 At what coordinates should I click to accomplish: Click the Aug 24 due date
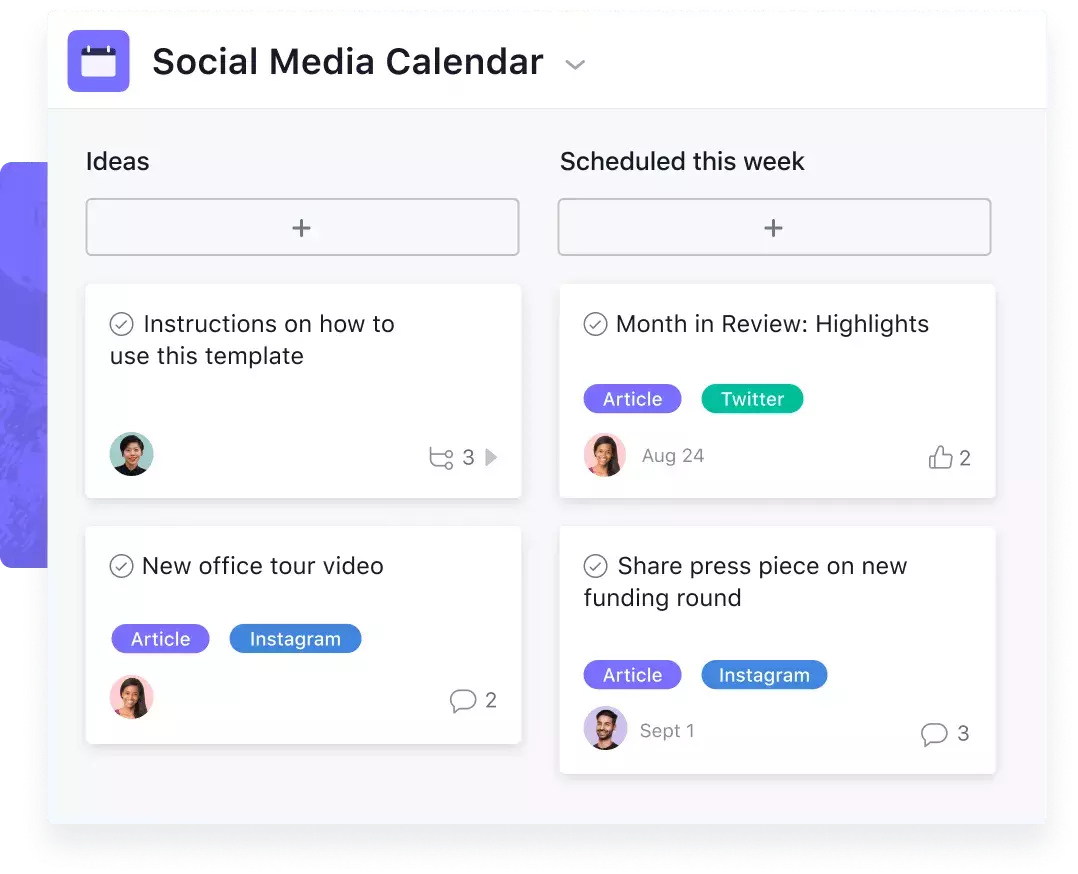pyautogui.click(x=672, y=456)
